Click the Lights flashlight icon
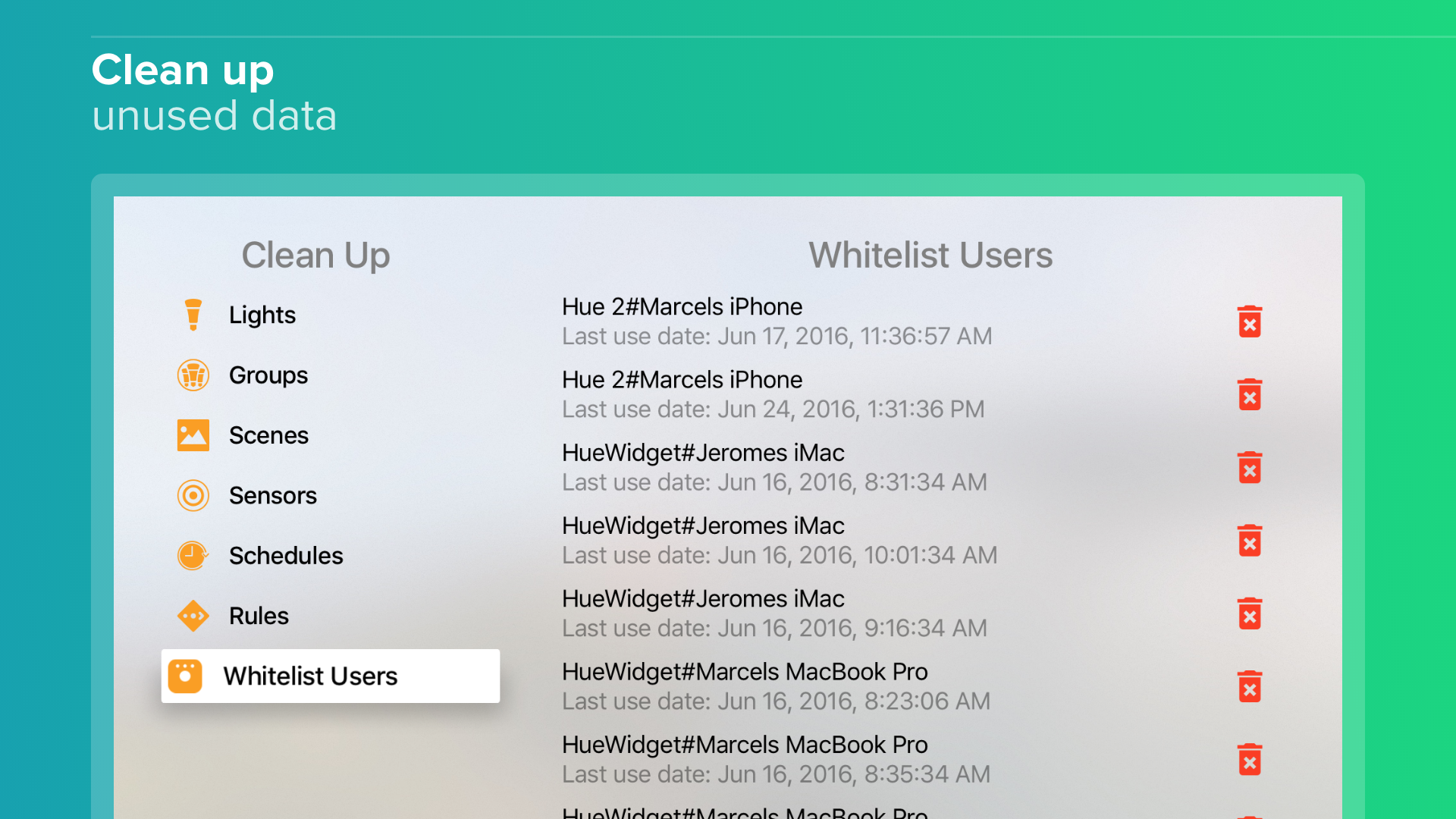 (x=193, y=315)
